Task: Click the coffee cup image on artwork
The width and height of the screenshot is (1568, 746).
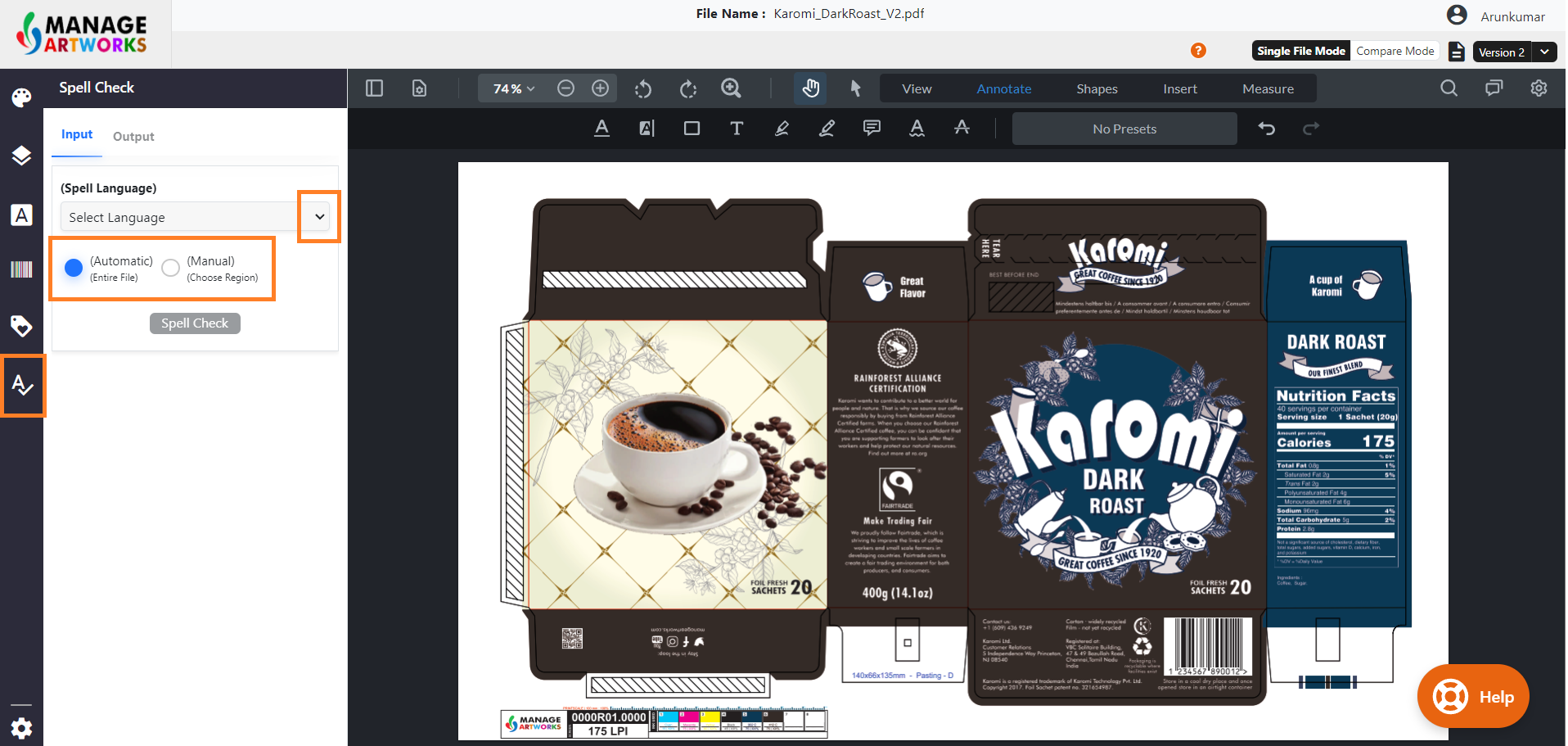Action: point(671,463)
